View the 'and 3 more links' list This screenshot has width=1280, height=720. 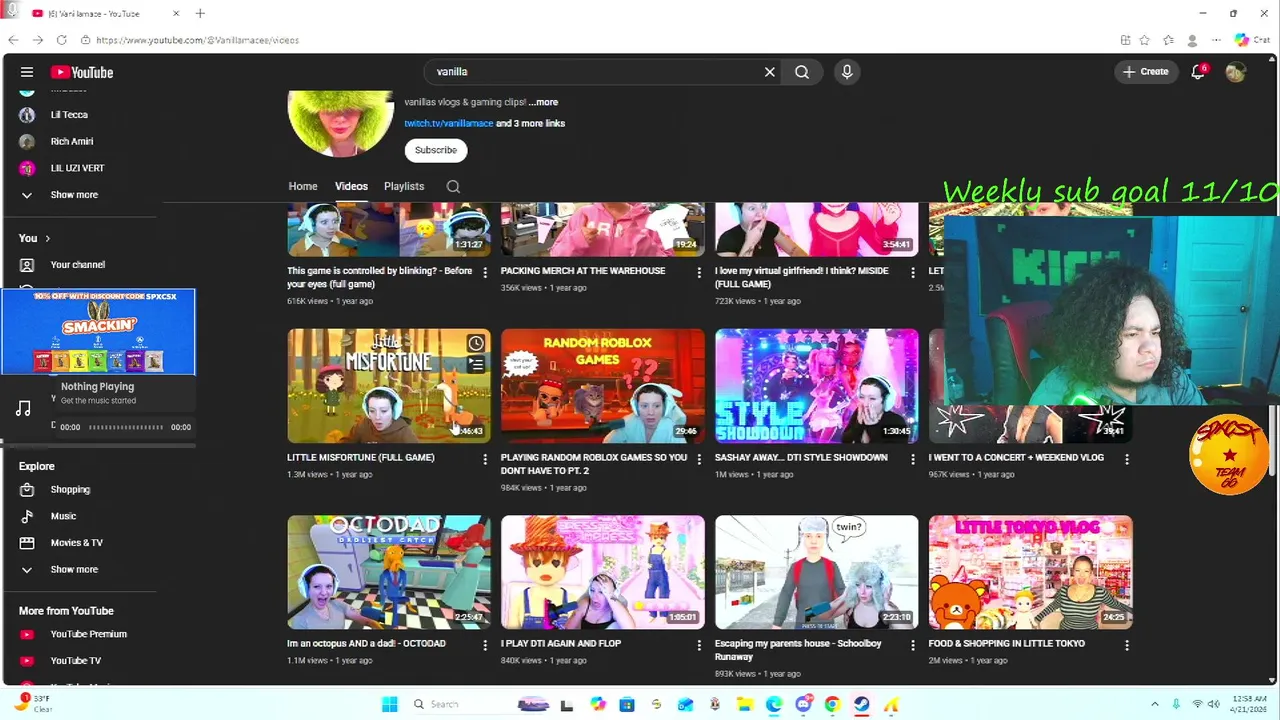pyautogui.click(x=531, y=123)
